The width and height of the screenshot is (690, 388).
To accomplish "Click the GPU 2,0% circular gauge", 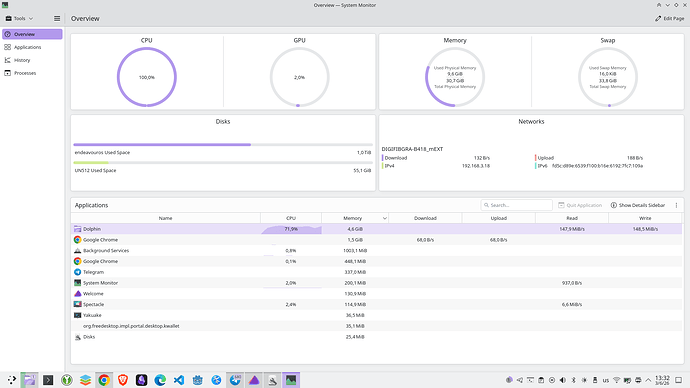I will (x=299, y=77).
